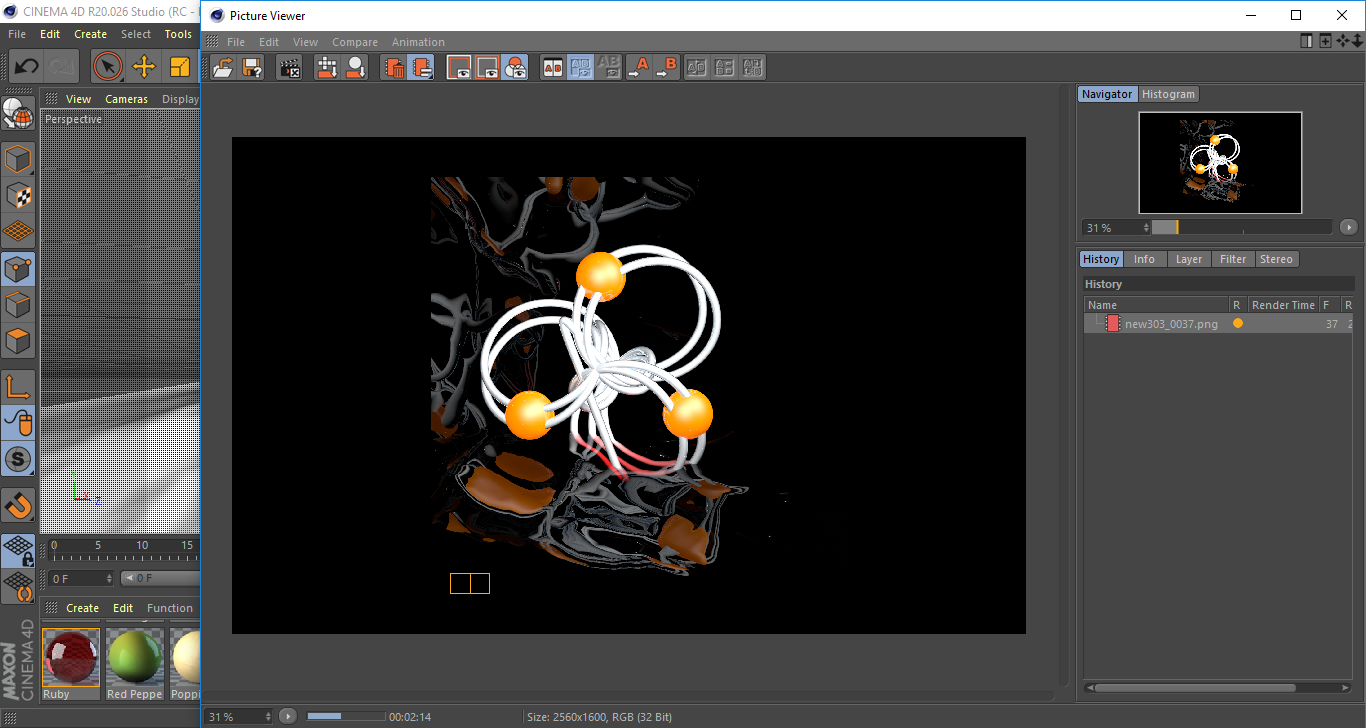Click the 0 F current frame field
This screenshot has height=728, width=1366.
[x=81, y=578]
